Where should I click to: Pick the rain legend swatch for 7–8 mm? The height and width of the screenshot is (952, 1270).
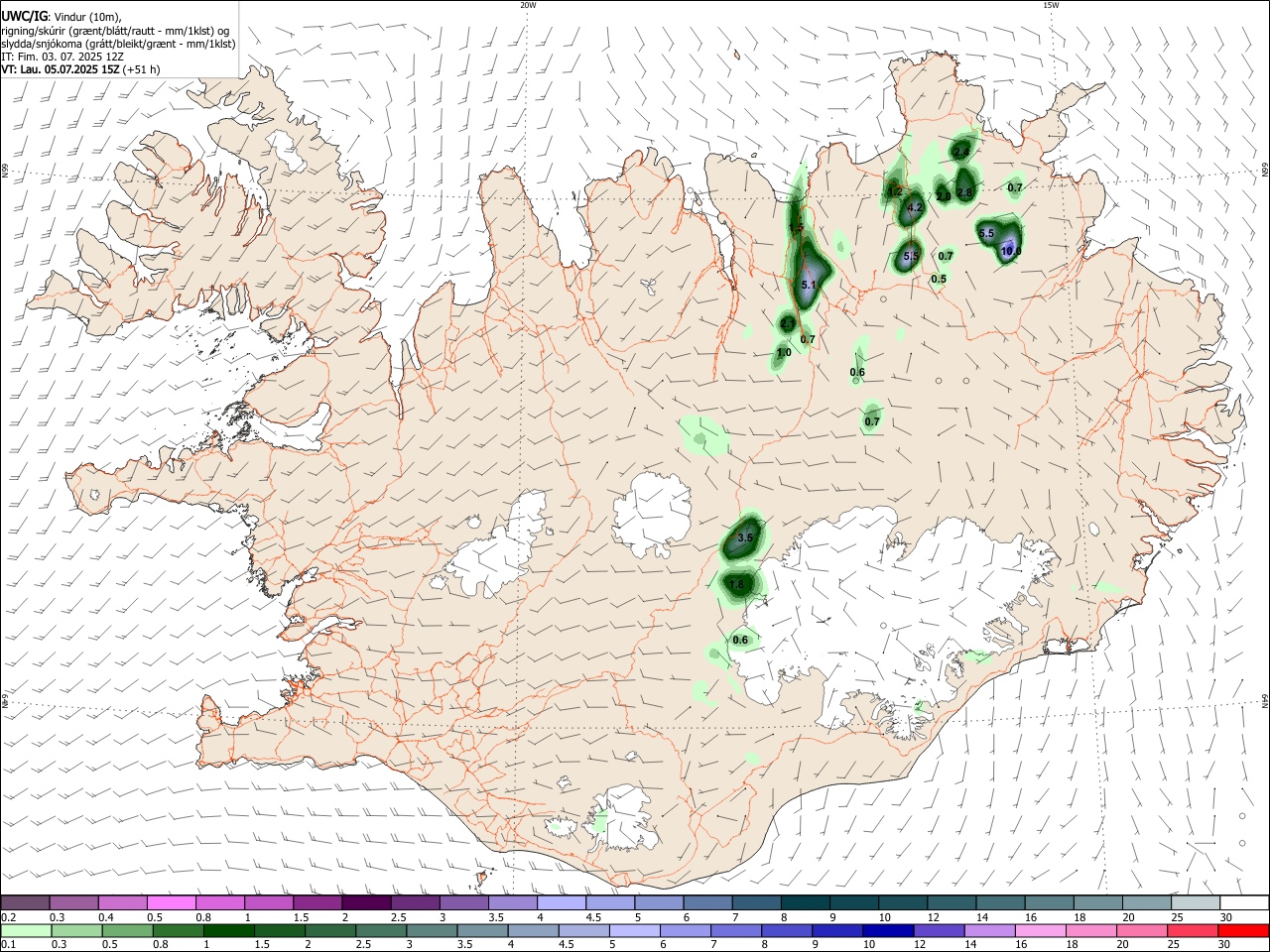(x=736, y=931)
